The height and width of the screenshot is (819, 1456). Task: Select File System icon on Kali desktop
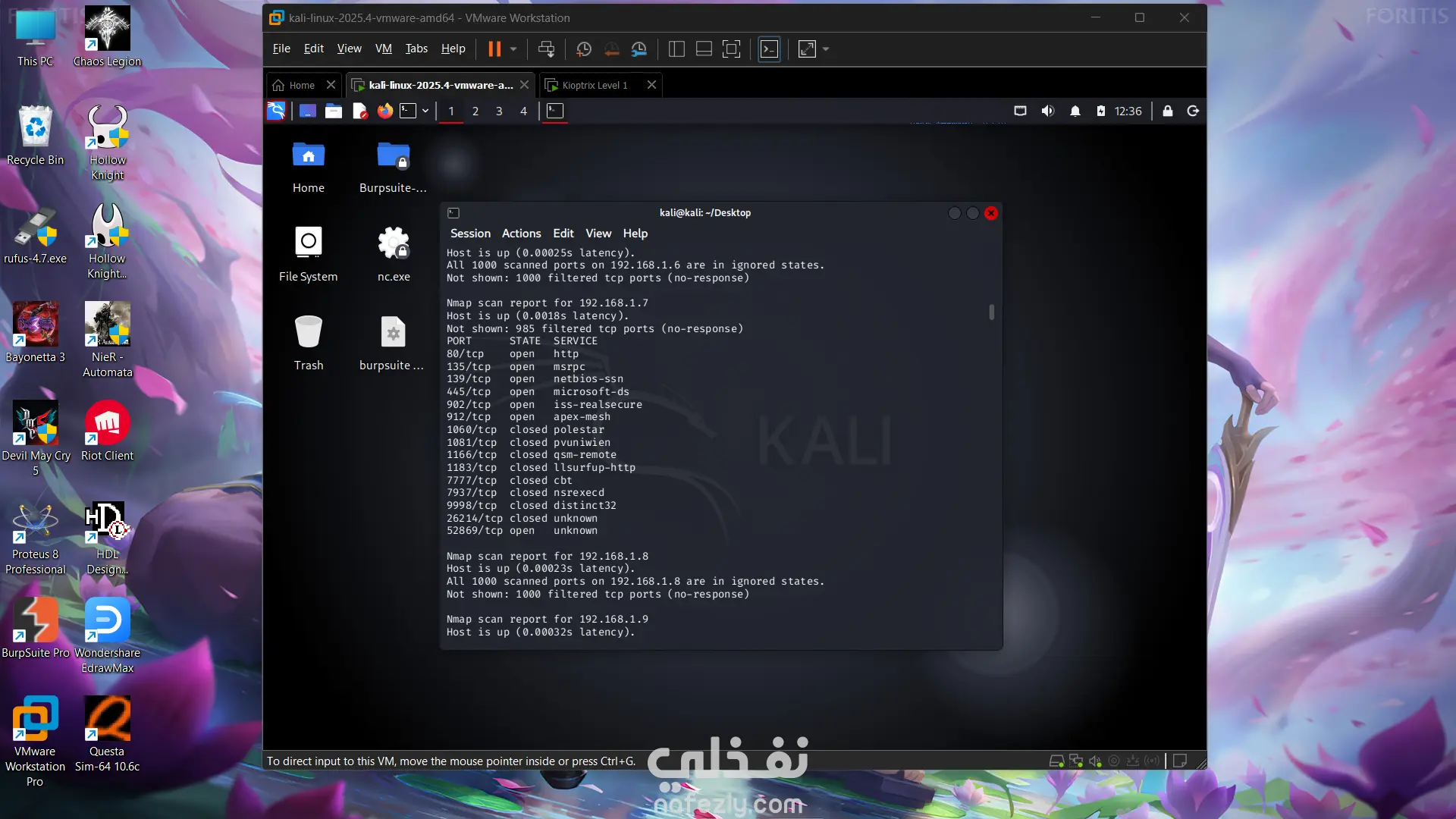309,255
